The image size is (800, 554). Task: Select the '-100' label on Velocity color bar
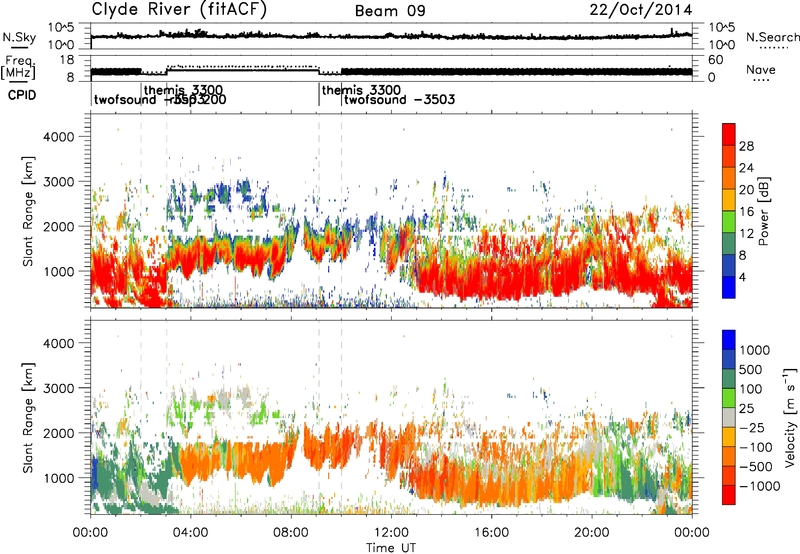click(x=756, y=447)
